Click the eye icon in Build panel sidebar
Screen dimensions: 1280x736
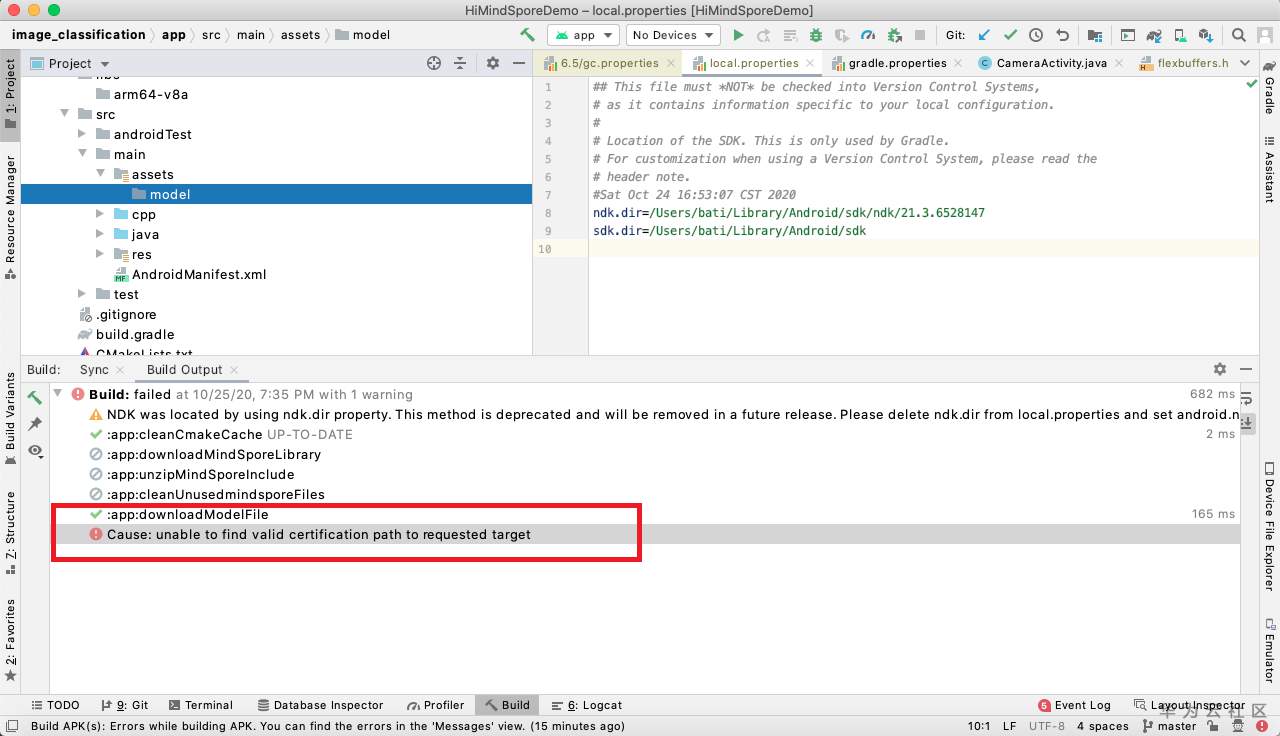pyautogui.click(x=35, y=451)
